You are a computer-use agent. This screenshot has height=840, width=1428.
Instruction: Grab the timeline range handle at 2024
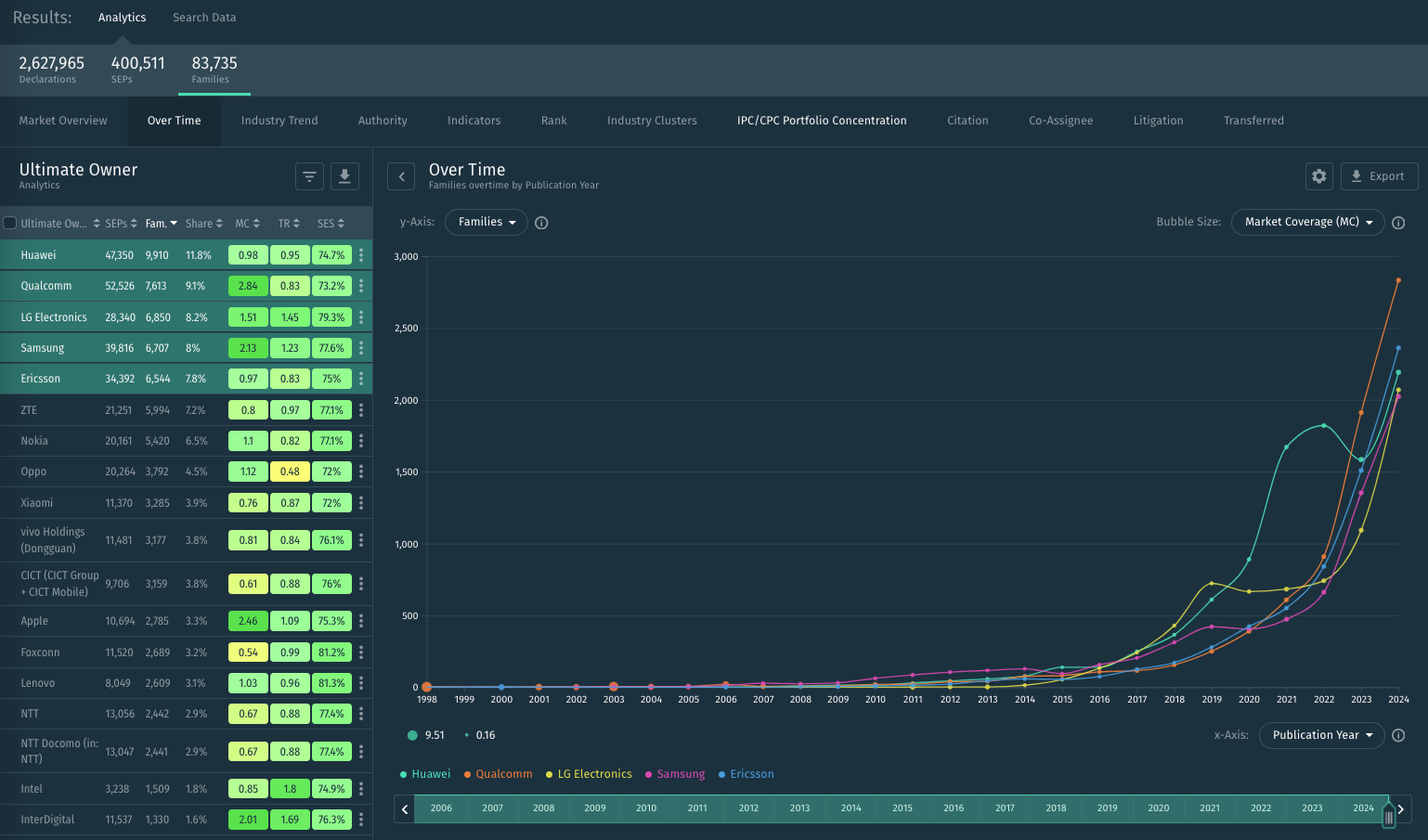[1389, 816]
